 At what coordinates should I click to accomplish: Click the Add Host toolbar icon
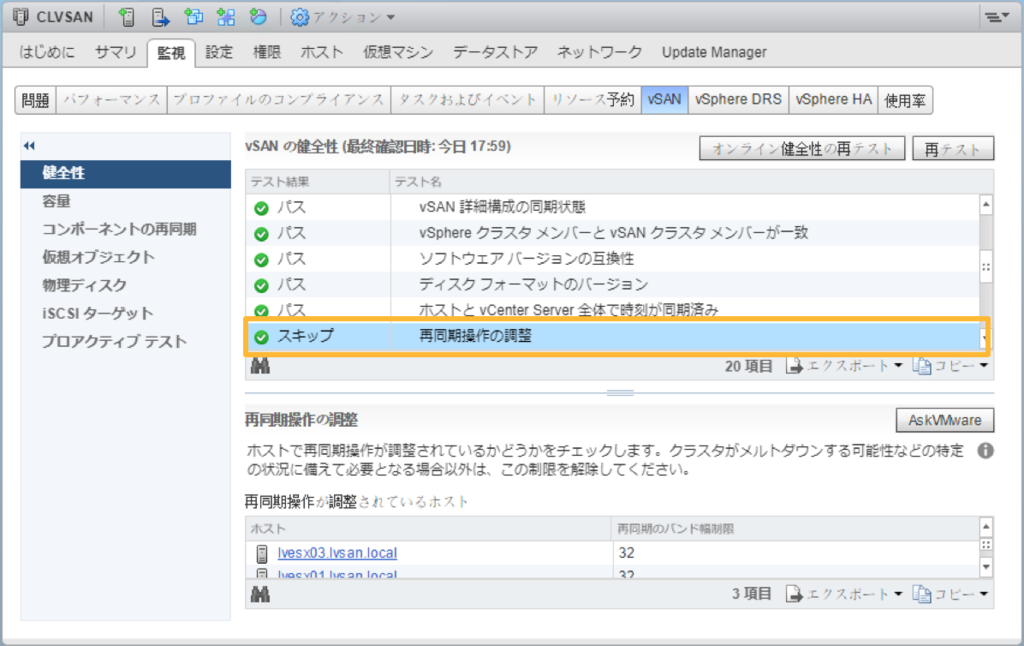point(127,17)
